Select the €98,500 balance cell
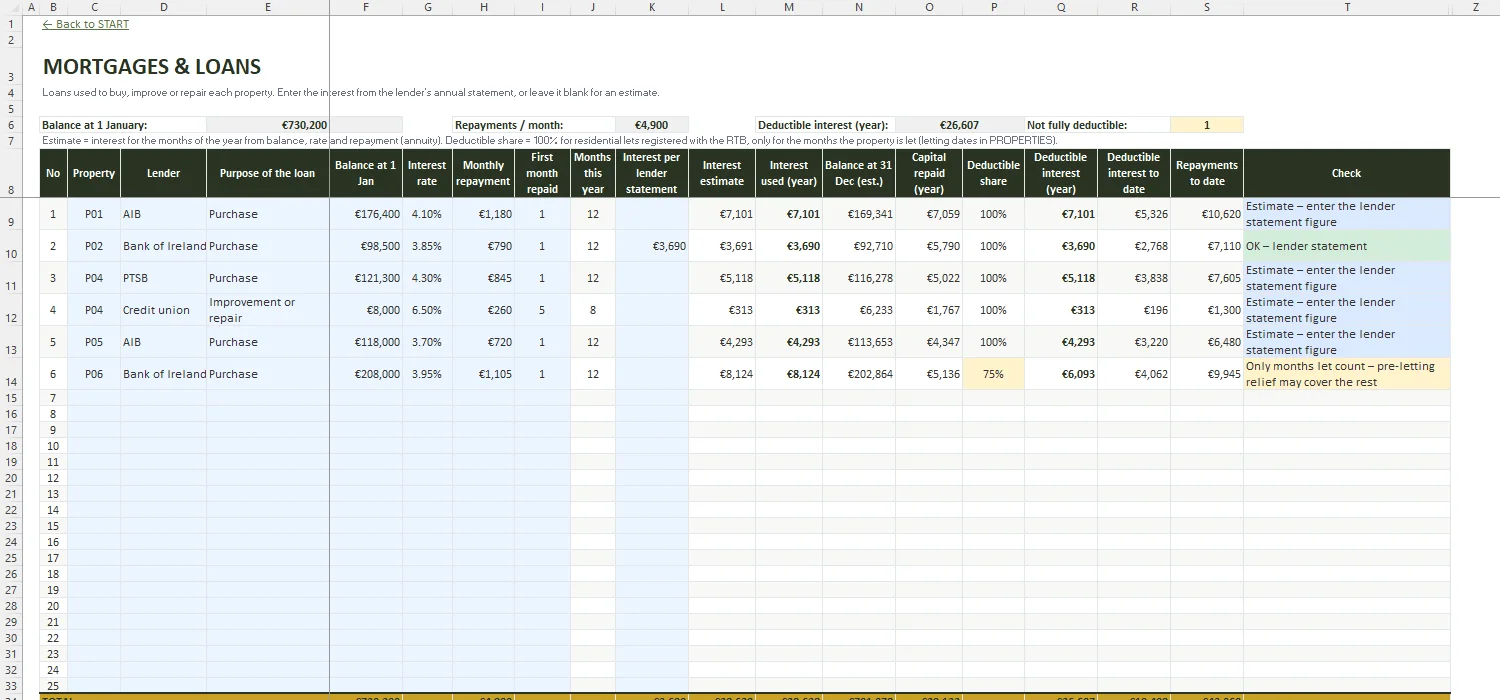 (366, 246)
